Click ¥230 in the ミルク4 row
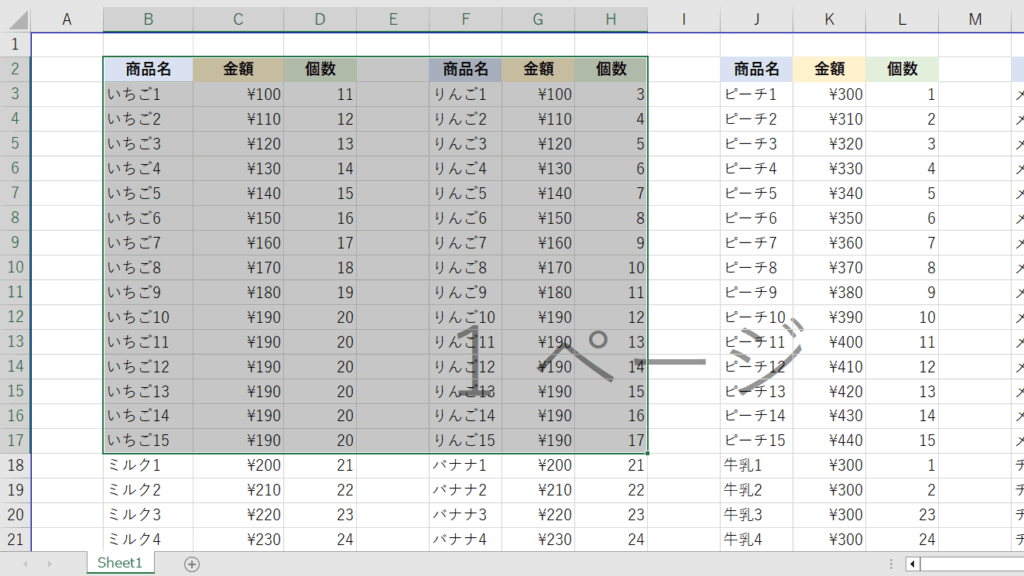The width and height of the screenshot is (1024, 576). [238, 539]
